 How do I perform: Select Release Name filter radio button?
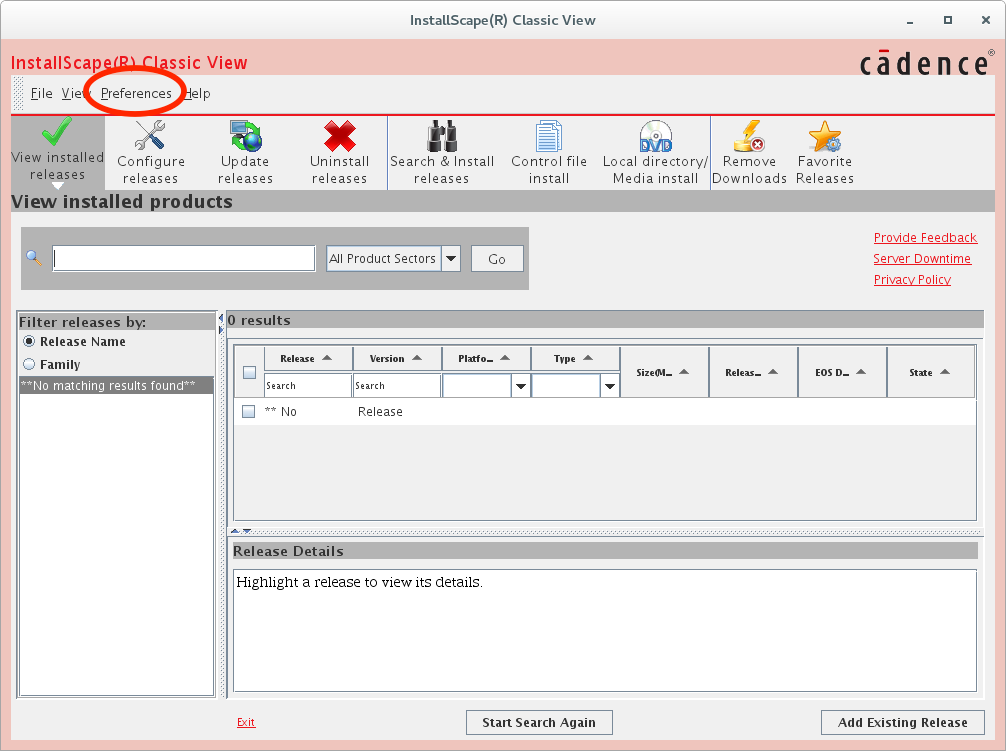[x=29, y=341]
